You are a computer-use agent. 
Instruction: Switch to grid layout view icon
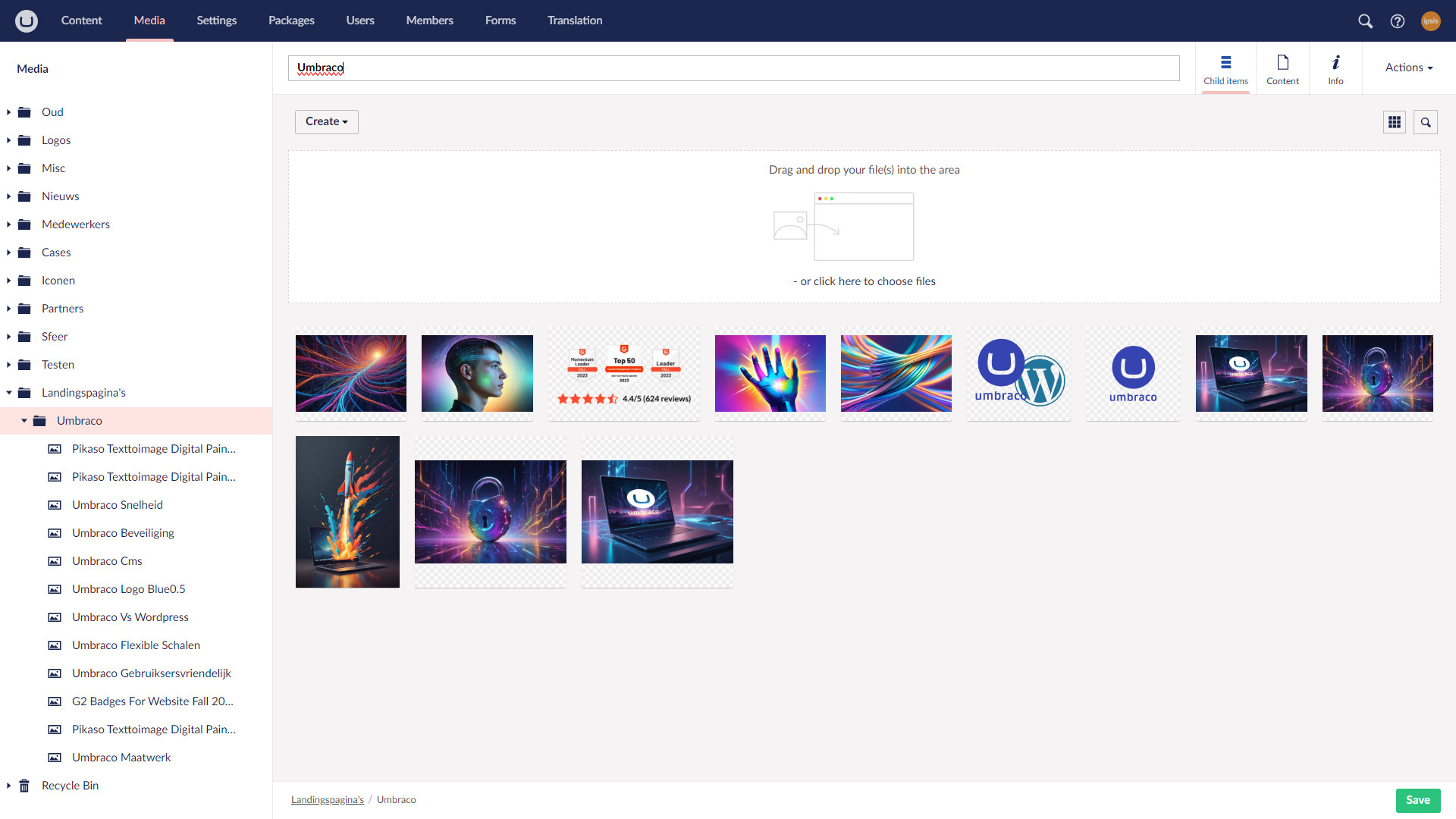(1394, 122)
